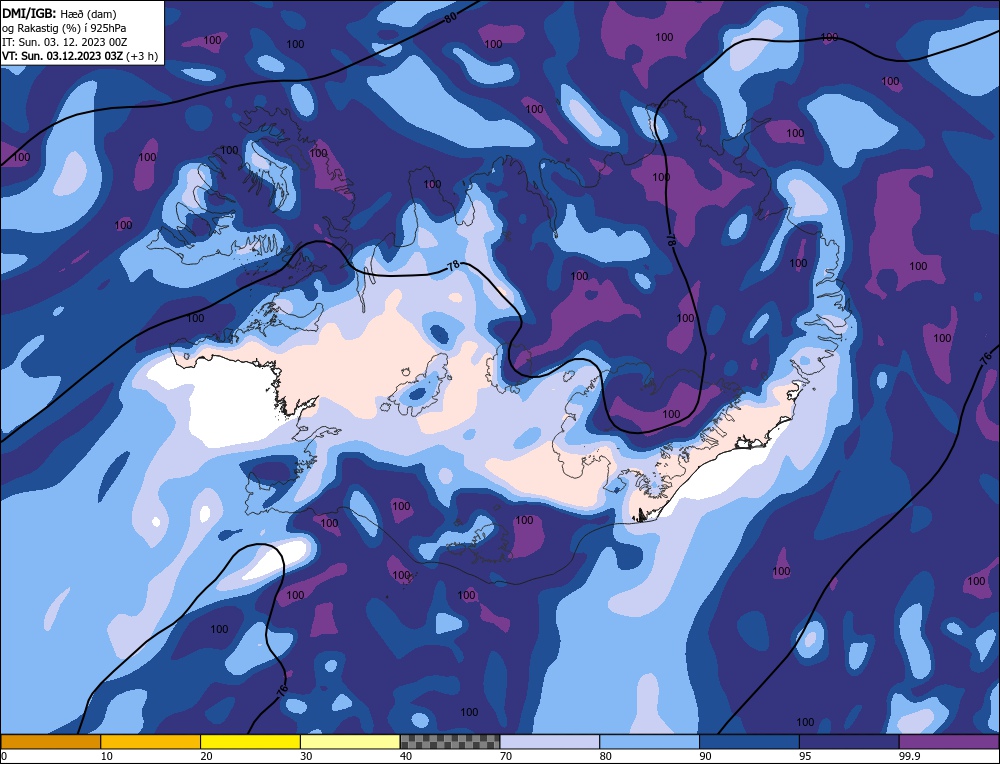Click the legend value "10"
Screen dimensions: 1000x764
(106, 756)
